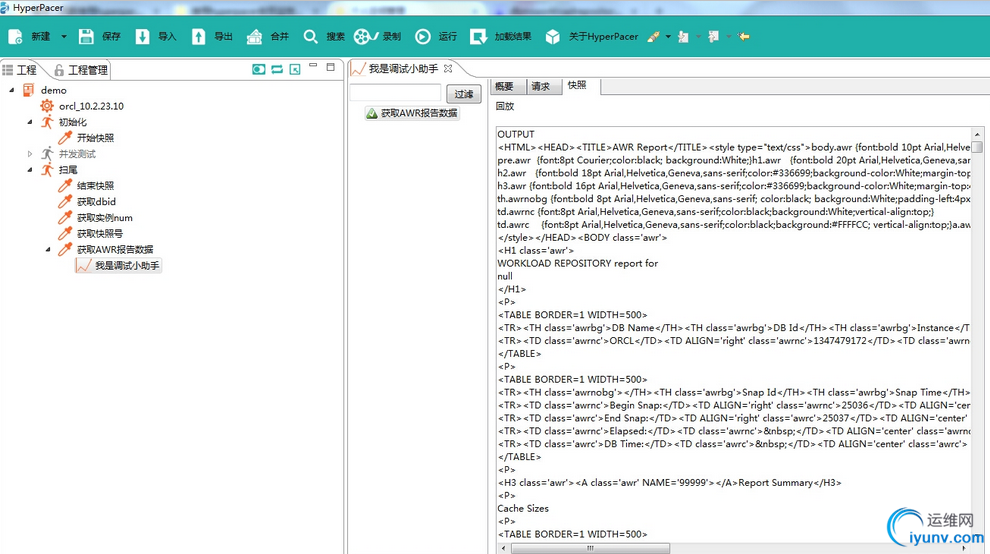Expand the 并发测试 tree node
The width and height of the screenshot is (990, 554).
(30, 154)
